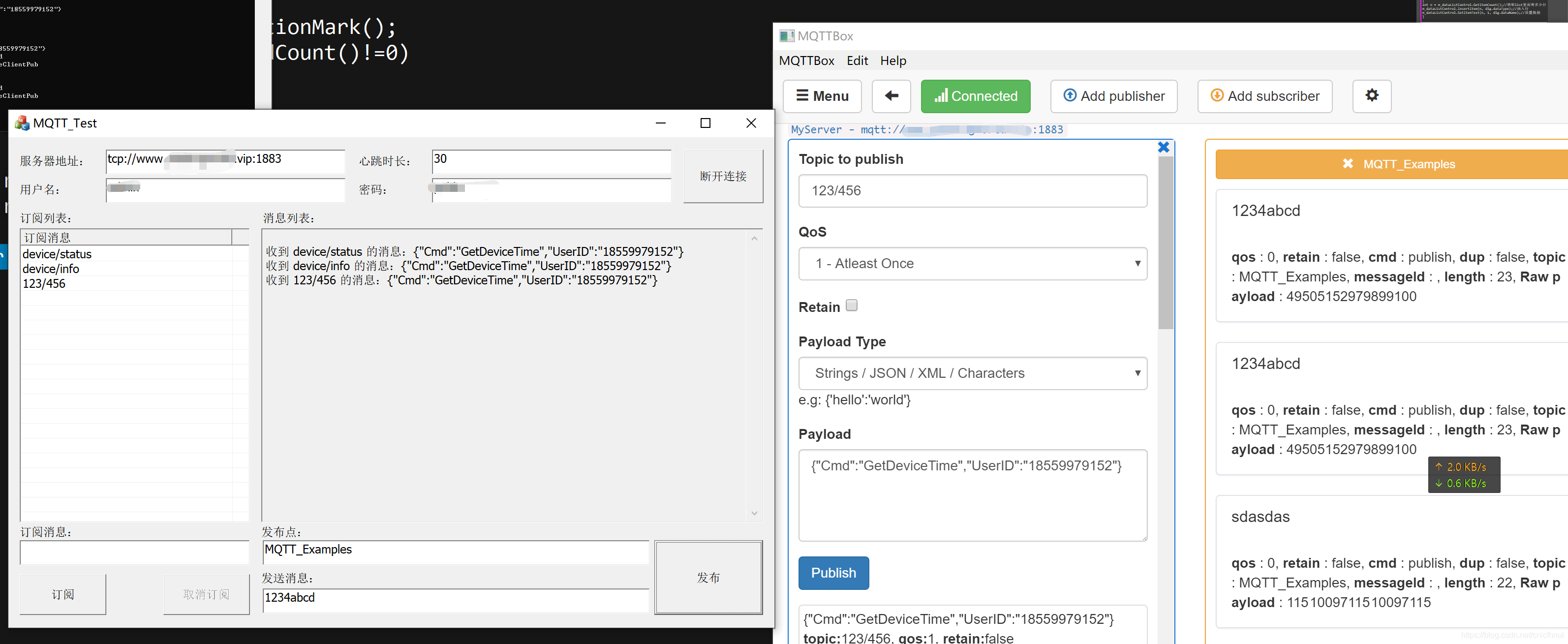
Task: Click the back arrow button
Action: coord(891,96)
